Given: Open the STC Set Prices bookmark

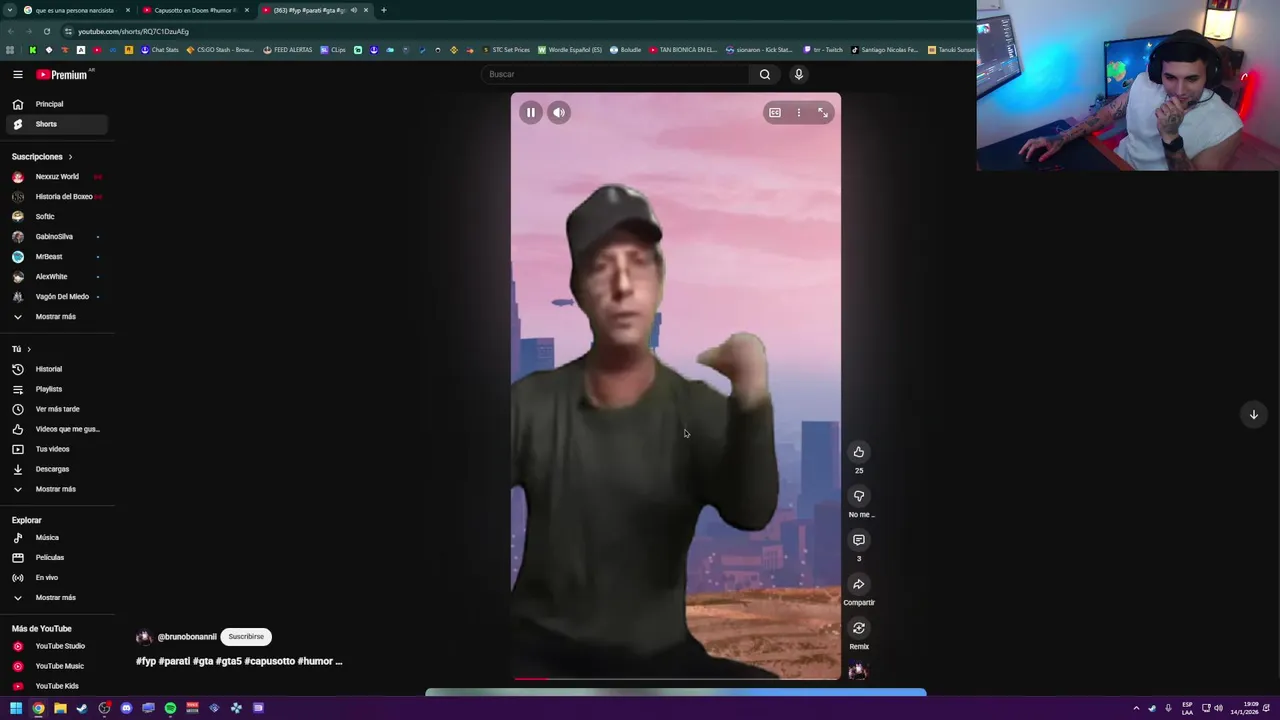Looking at the screenshot, I should 506,50.
